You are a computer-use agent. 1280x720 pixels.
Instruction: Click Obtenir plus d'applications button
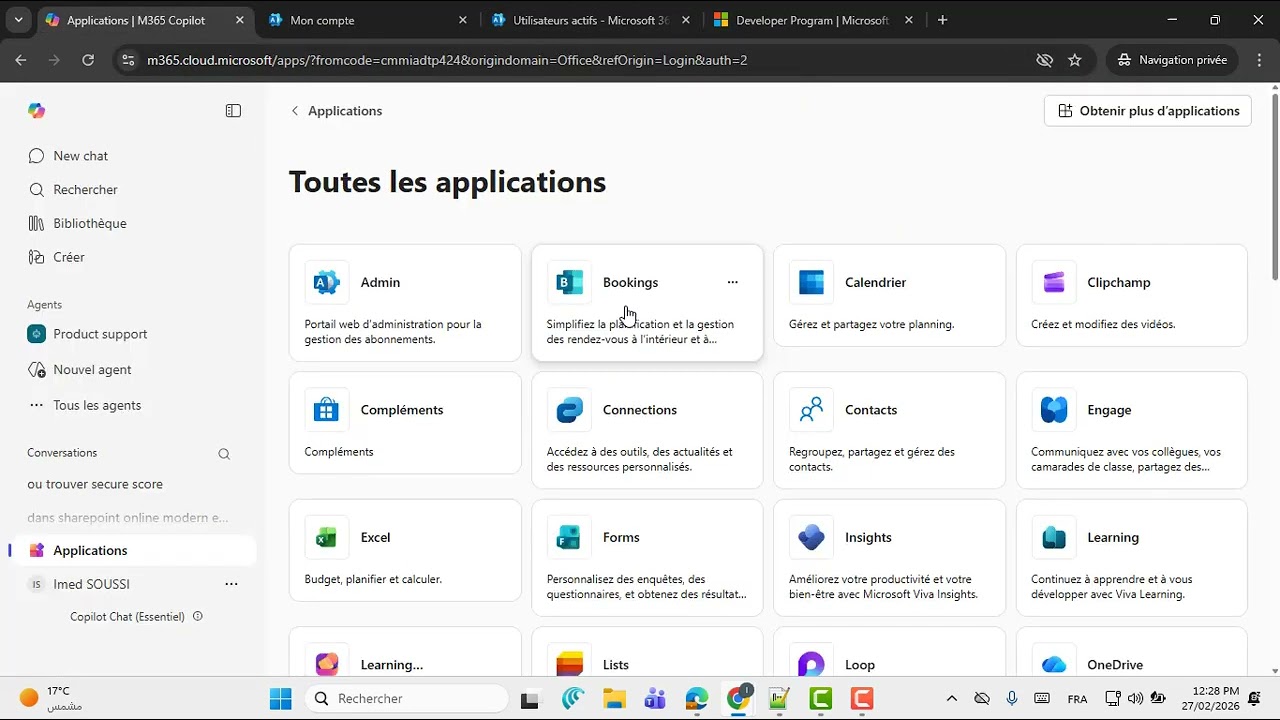[1148, 111]
